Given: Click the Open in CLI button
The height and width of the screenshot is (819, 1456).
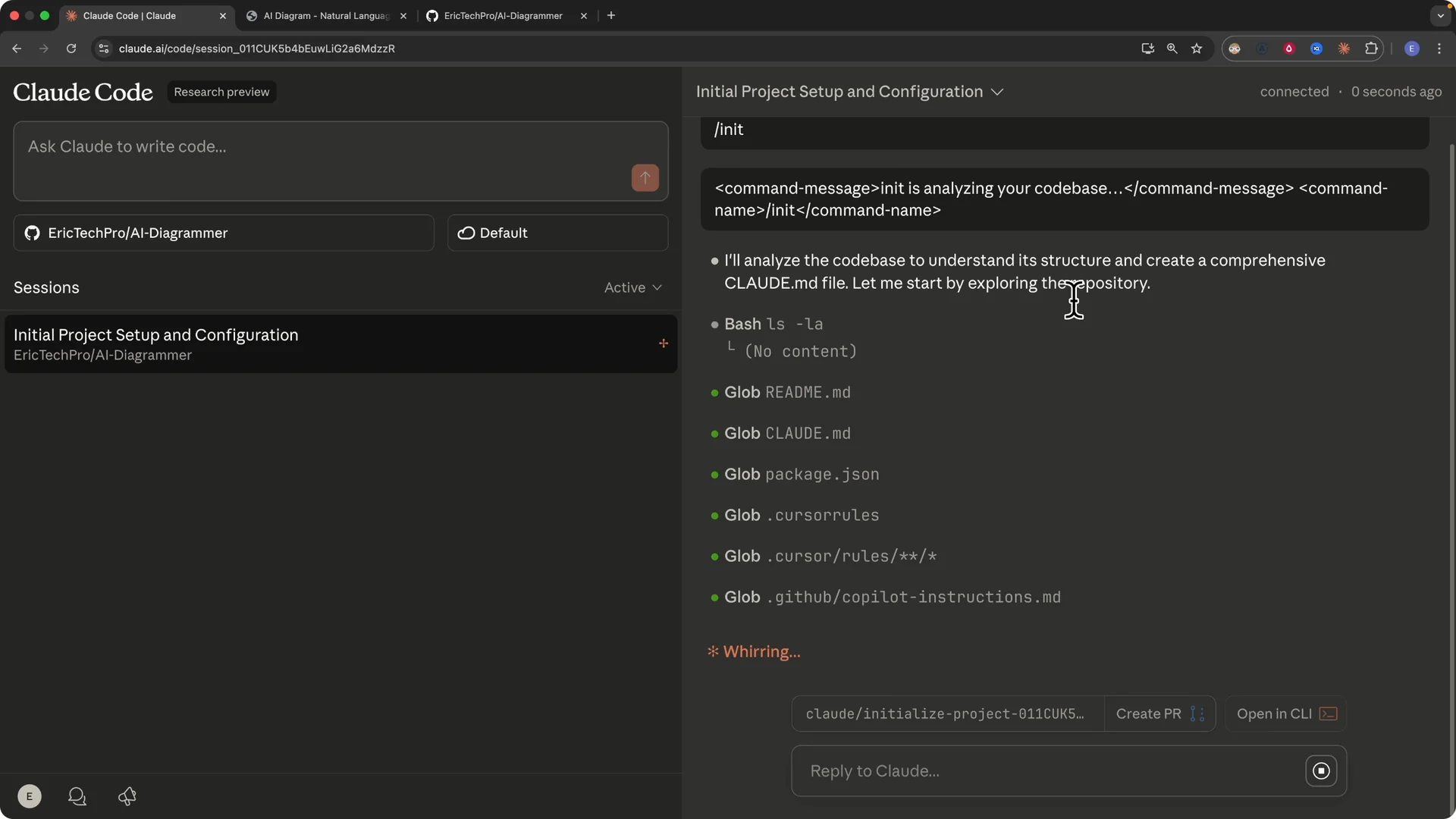Looking at the screenshot, I should [1286, 714].
